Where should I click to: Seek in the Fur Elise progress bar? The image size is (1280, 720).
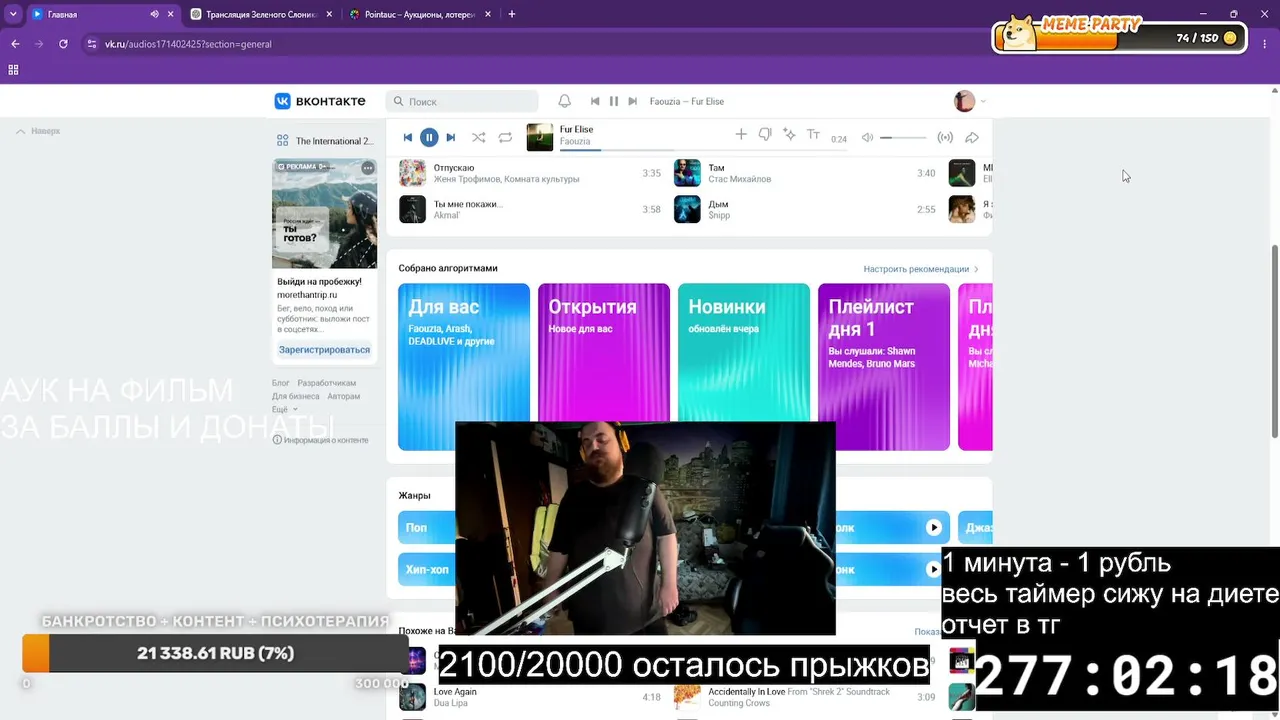(704, 150)
